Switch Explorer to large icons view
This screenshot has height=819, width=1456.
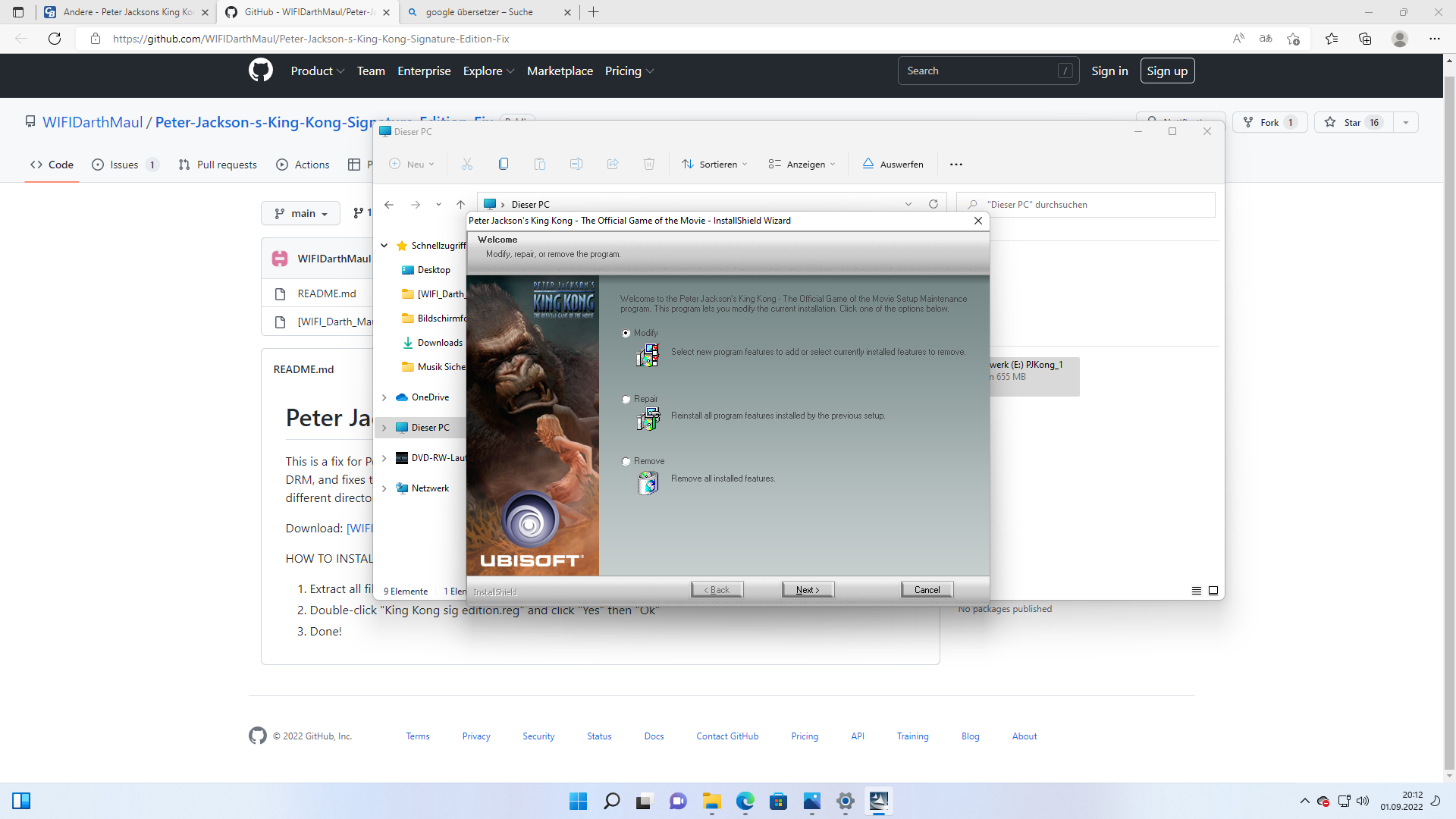[x=1213, y=591]
